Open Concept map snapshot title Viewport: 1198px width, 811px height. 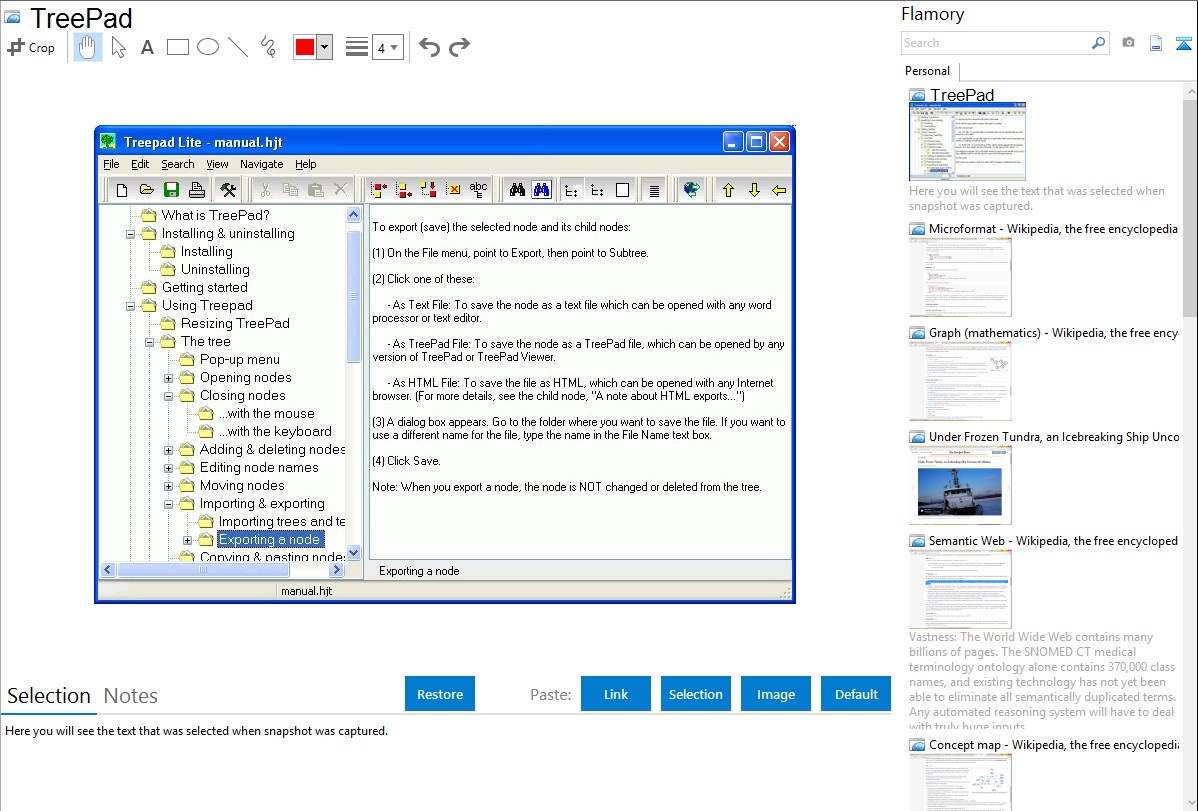click(1053, 744)
